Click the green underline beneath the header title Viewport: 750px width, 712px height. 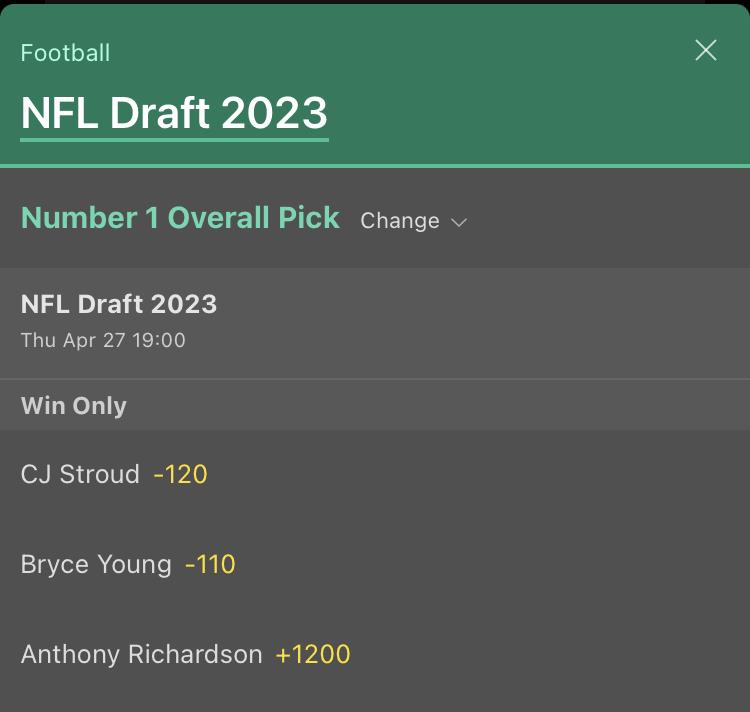pos(174,139)
